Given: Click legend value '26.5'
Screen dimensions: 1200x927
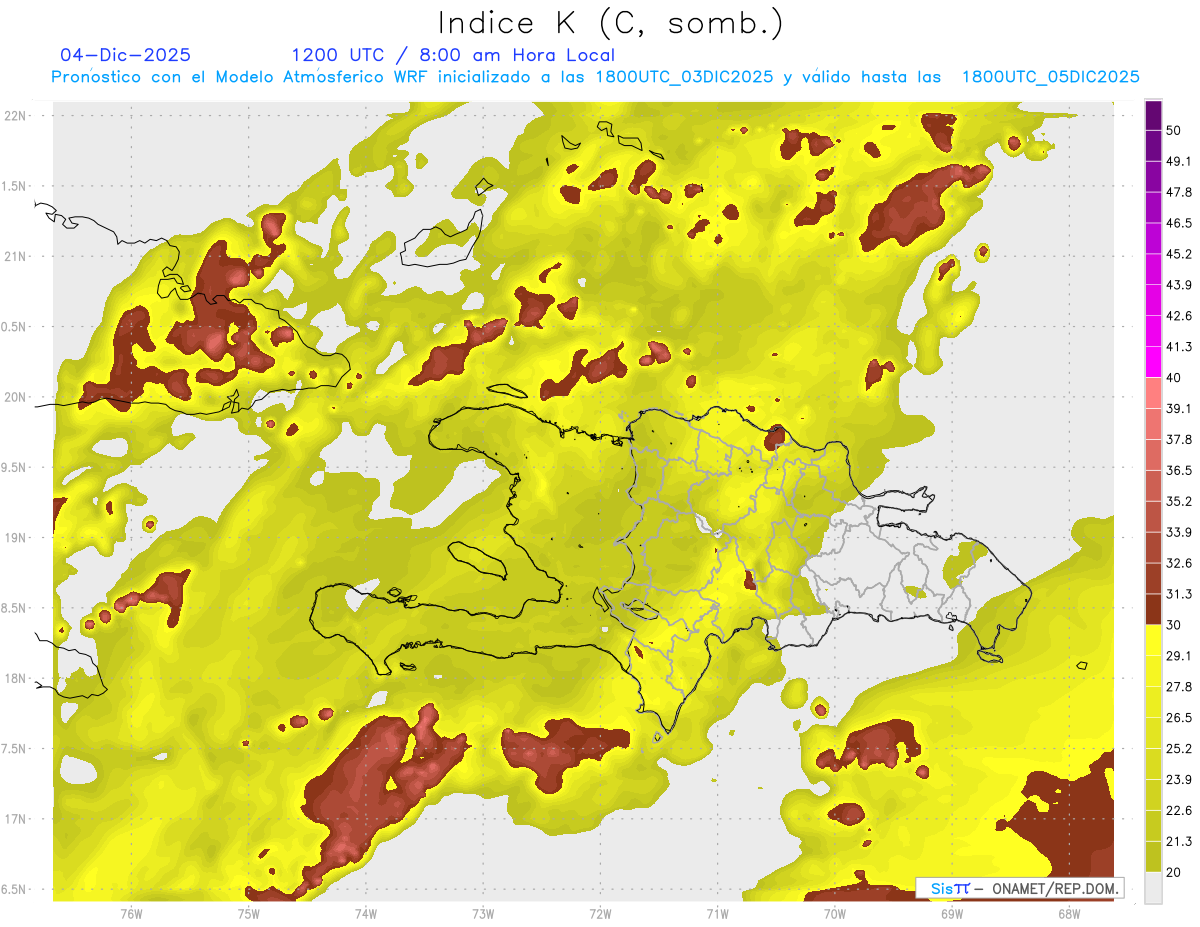Looking at the screenshot, I should tap(1179, 718).
